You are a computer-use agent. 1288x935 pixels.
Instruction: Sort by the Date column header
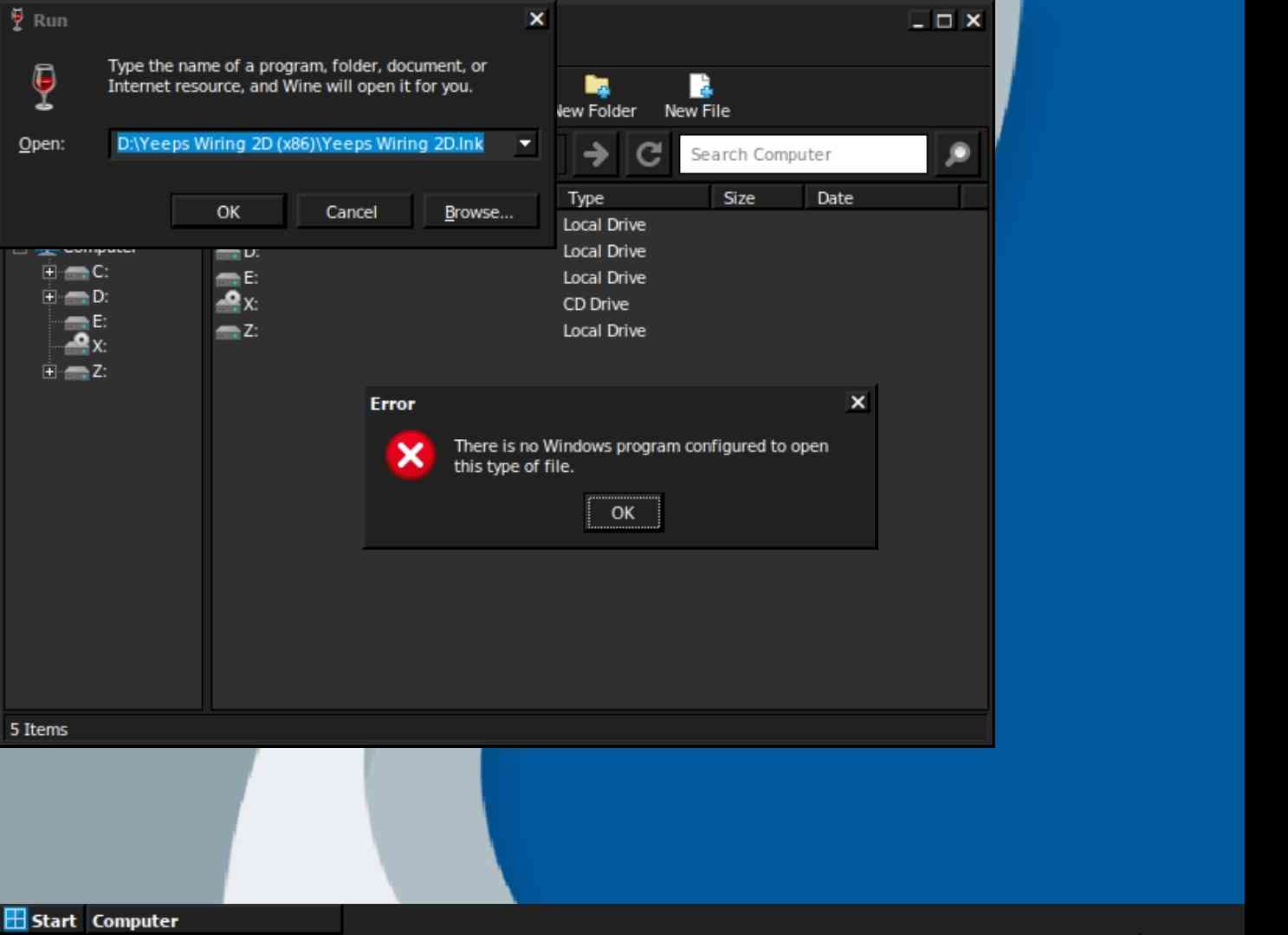(882, 197)
